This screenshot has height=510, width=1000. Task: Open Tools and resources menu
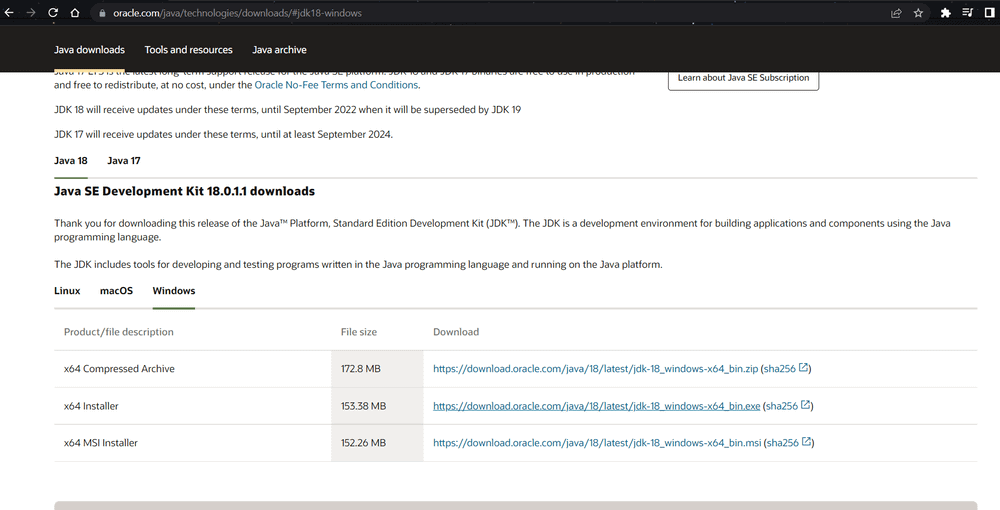pos(188,50)
